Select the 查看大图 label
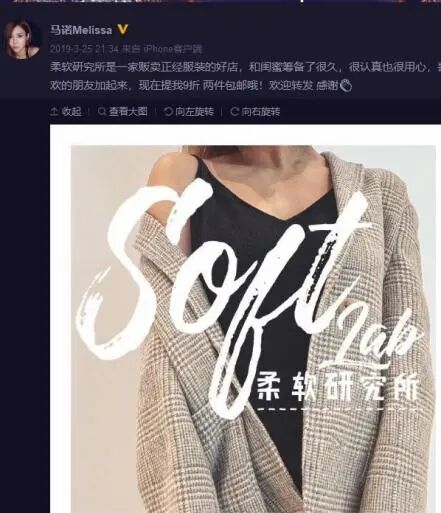 coord(128,111)
